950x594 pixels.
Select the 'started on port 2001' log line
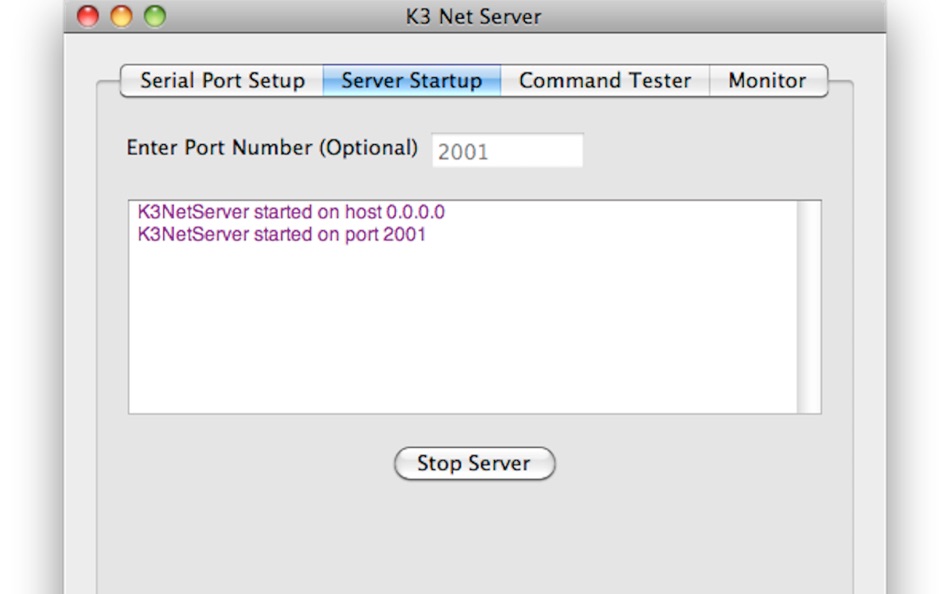point(282,235)
